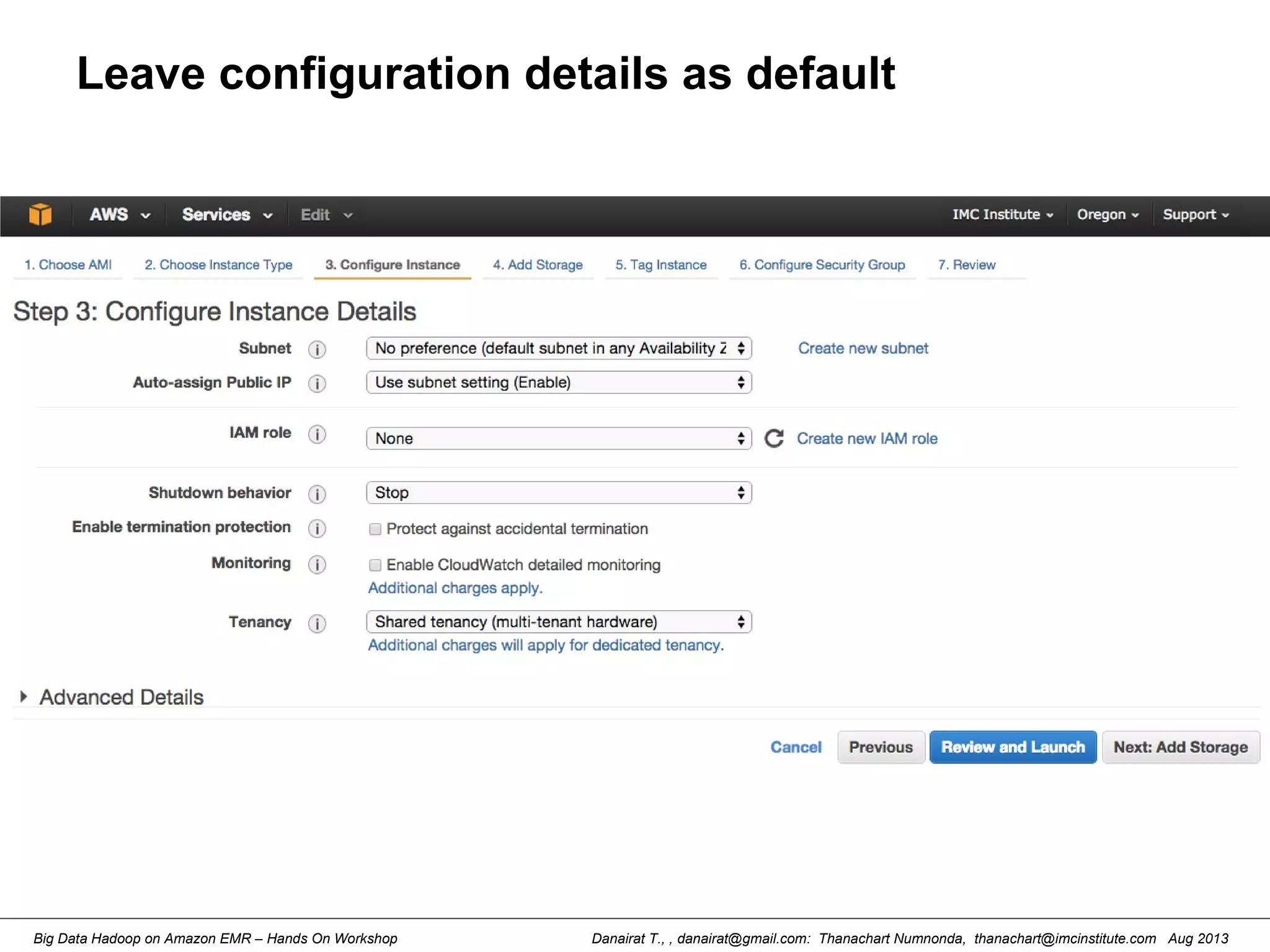The image size is (1270, 952).
Task: Open the Oregon region dropdown
Action: 1108,214
